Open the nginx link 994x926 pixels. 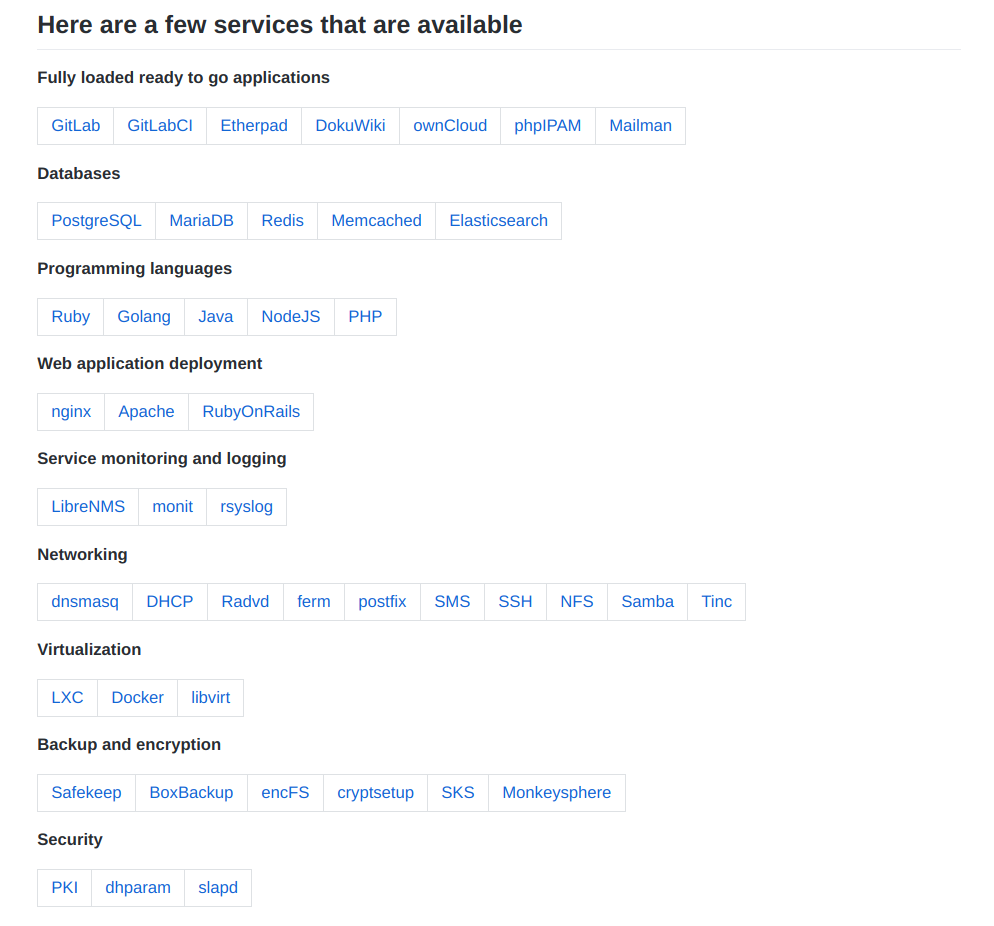point(71,411)
